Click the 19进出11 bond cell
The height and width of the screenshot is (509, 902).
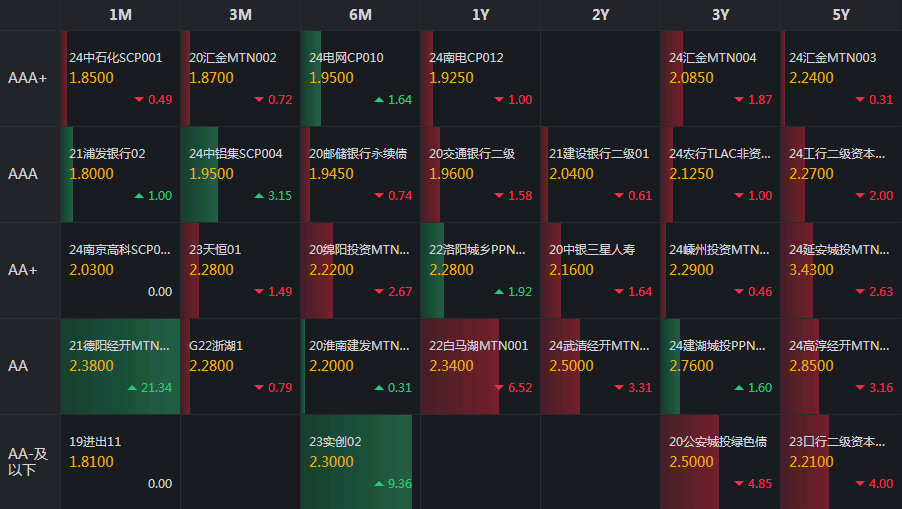[120, 462]
